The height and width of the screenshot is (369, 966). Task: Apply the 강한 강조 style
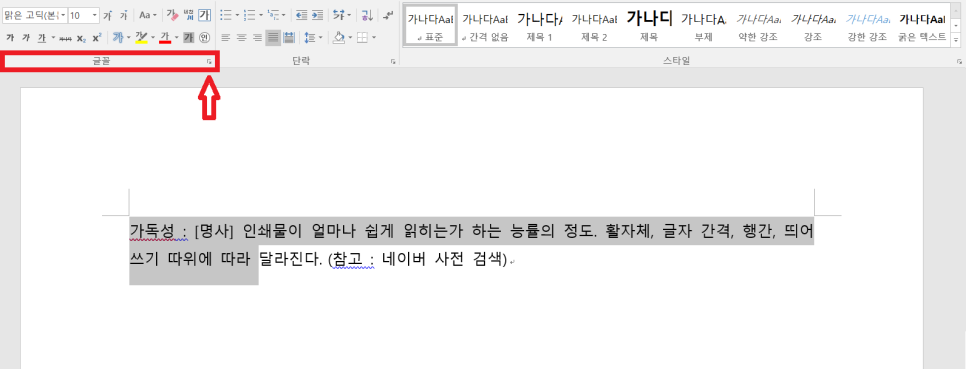point(867,25)
